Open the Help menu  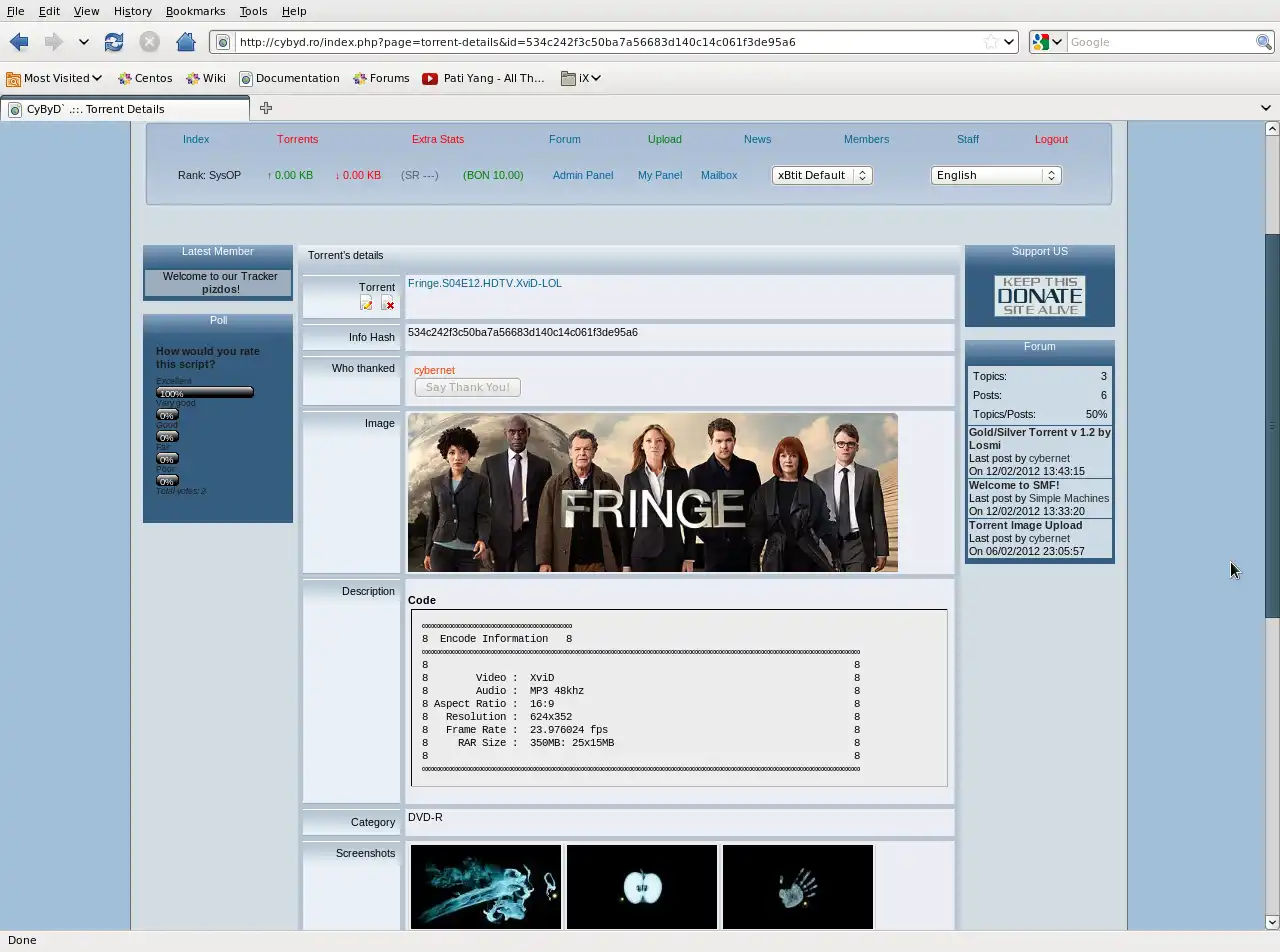(294, 11)
